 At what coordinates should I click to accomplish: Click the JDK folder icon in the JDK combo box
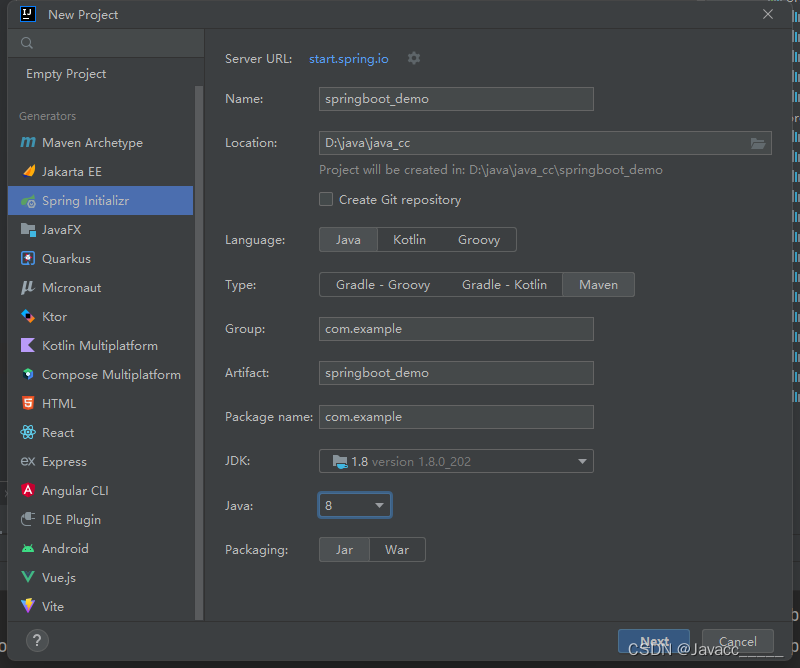(x=340, y=462)
